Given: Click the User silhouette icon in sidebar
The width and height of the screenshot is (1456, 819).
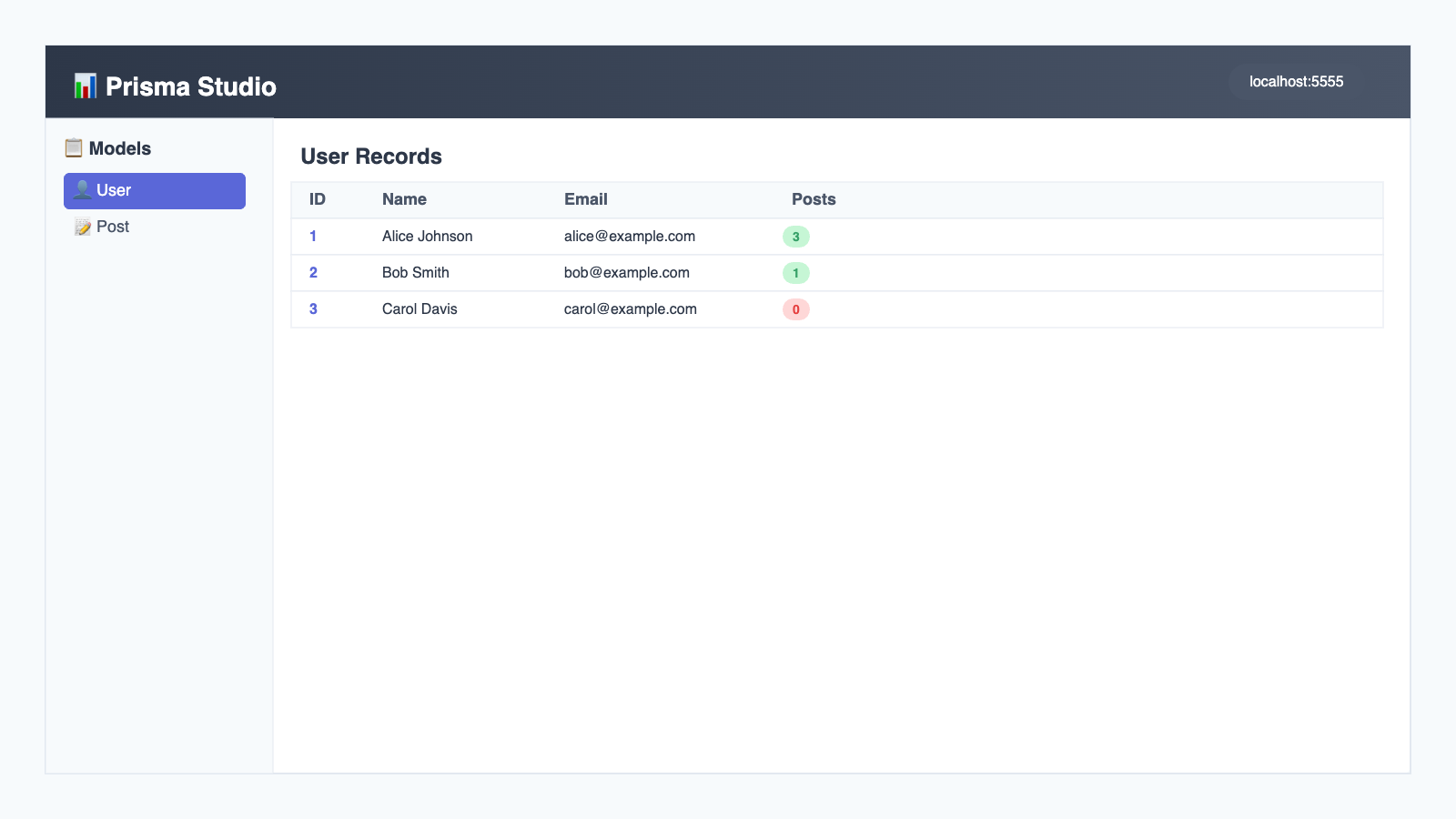Looking at the screenshot, I should tap(82, 189).
